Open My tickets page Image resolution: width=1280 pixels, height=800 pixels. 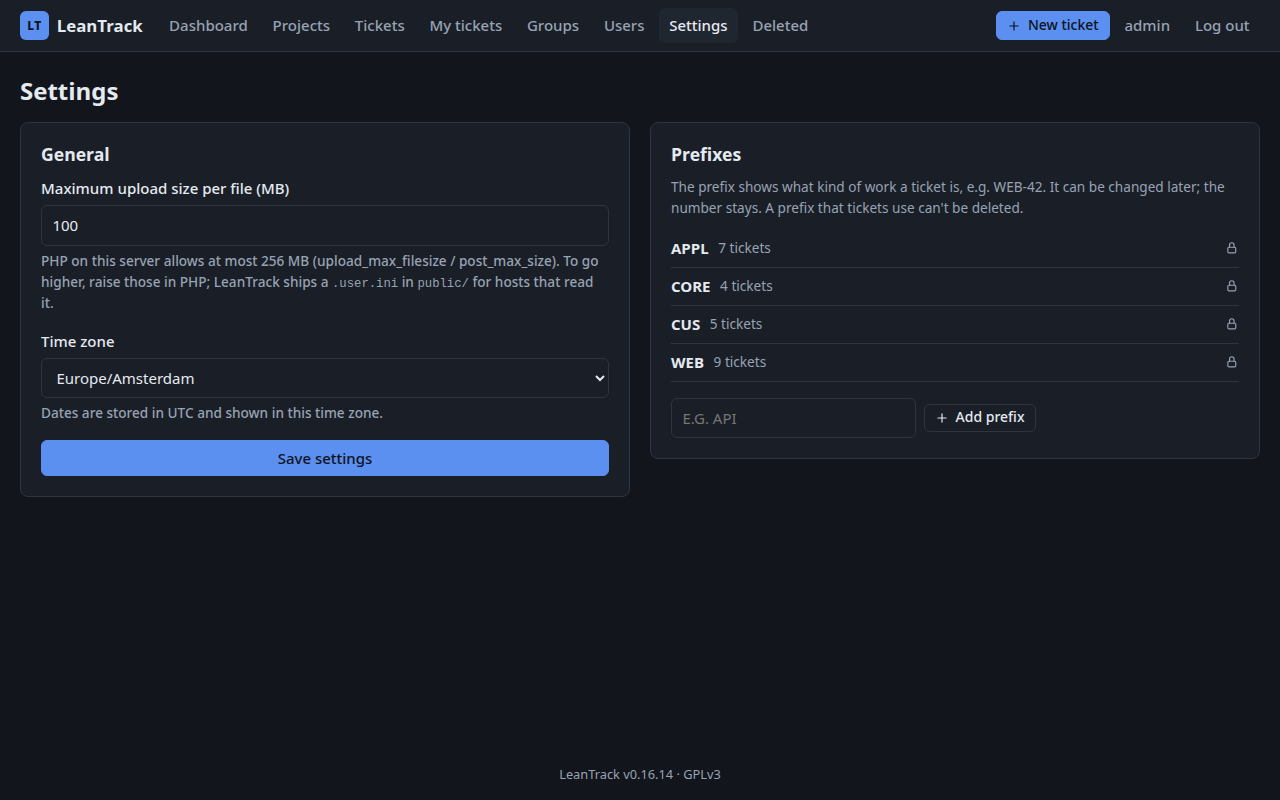click(x=466, y=26)
